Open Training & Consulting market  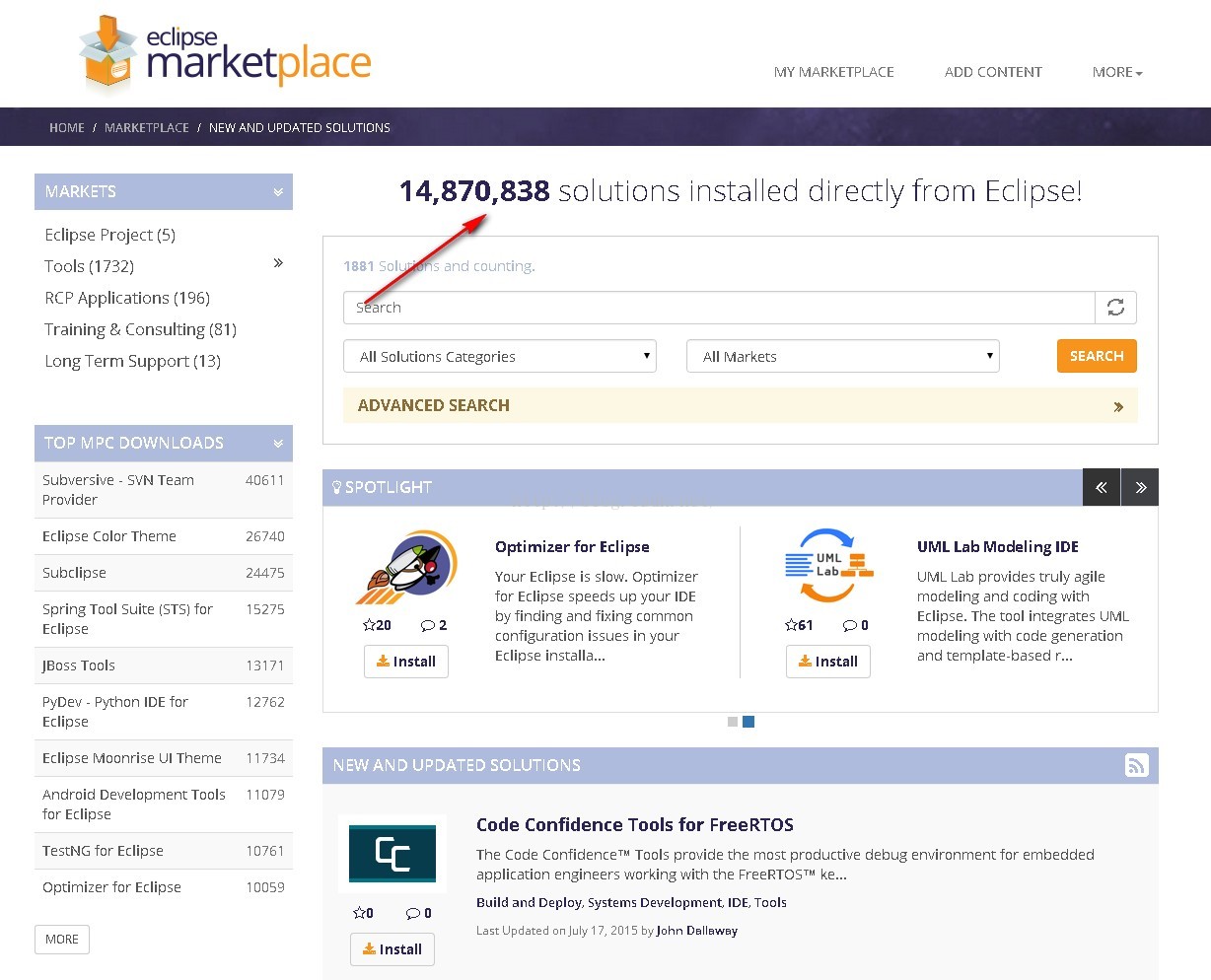(140, 329)
